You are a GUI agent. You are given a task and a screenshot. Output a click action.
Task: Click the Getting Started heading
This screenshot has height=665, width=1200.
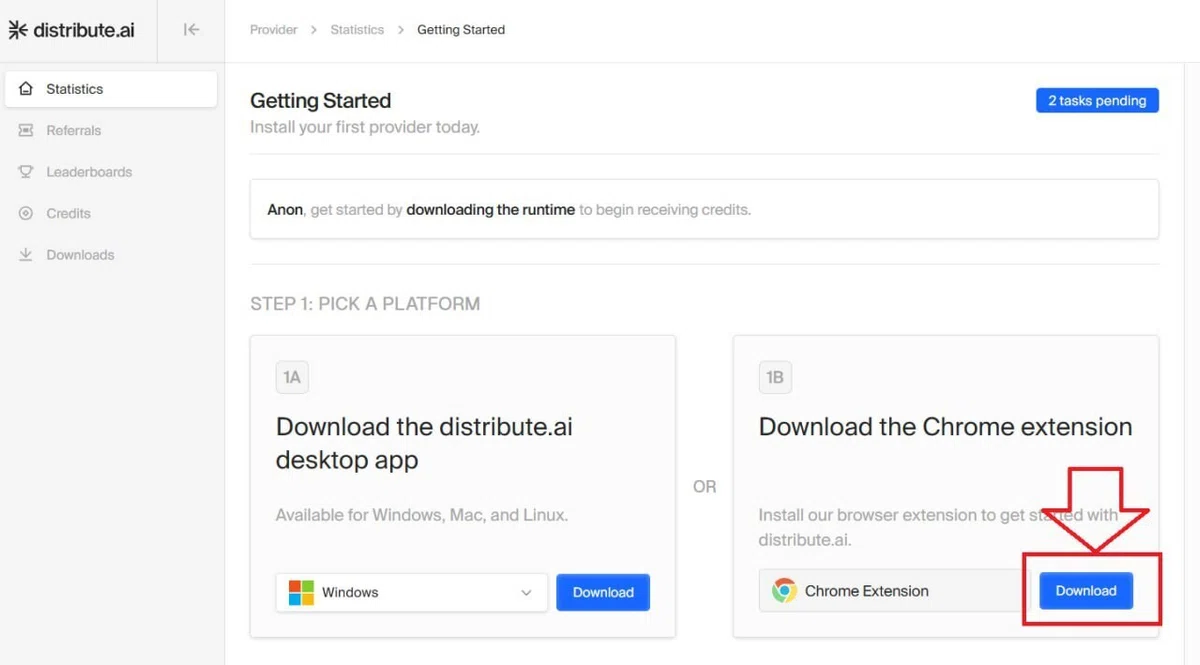point(320,101)
